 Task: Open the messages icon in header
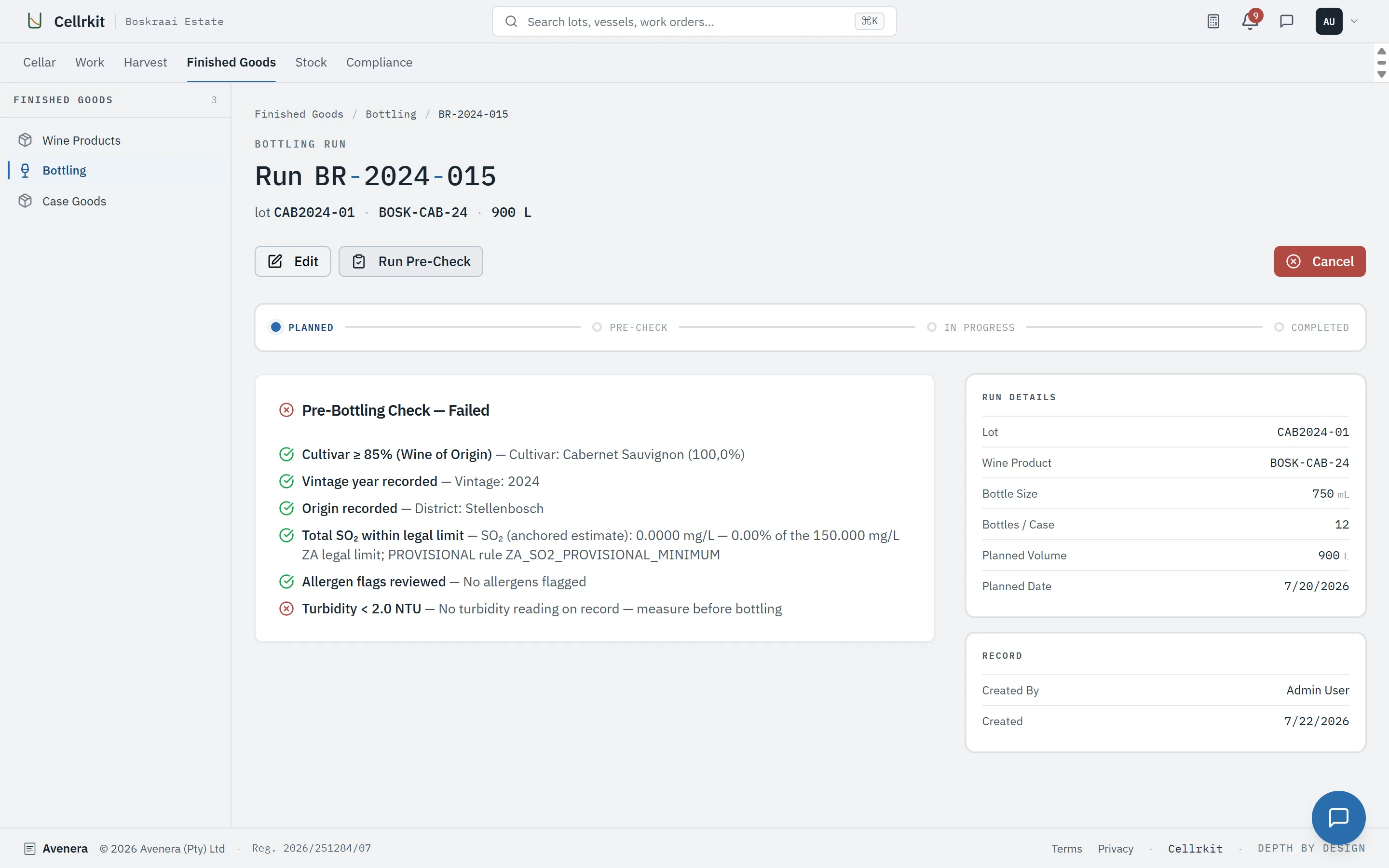(x=1286, y=21)
